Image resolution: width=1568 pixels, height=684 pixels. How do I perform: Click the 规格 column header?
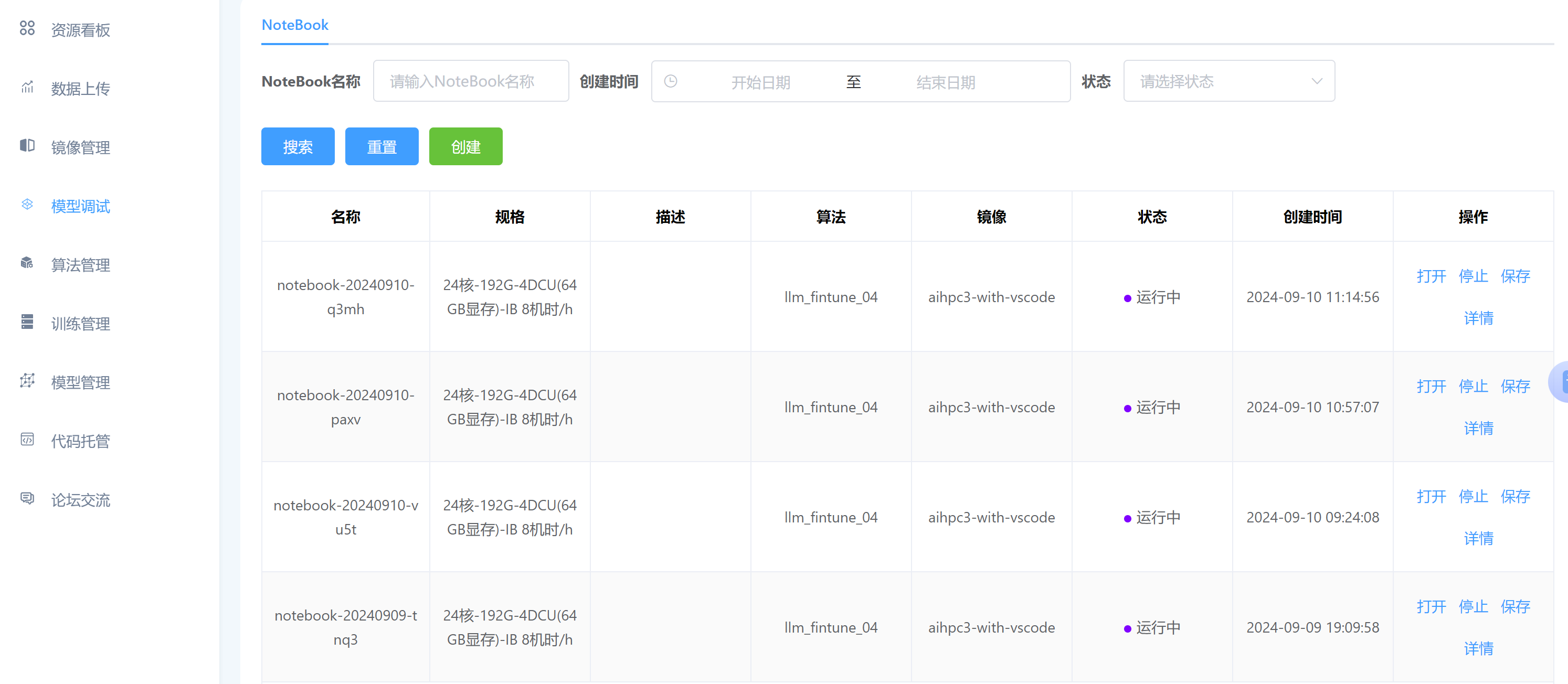(x=510, y=217)
